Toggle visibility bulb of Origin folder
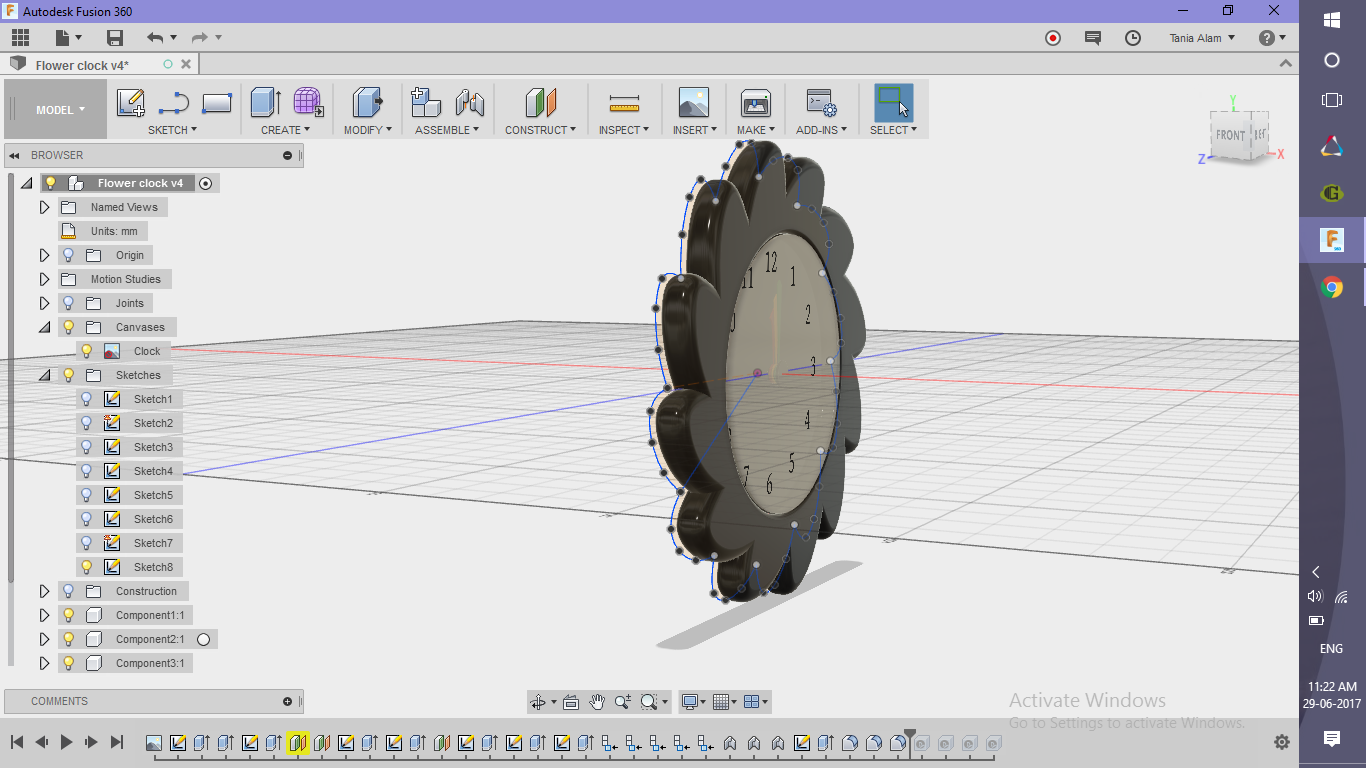The height and width of the screenshot is (768, 1366). pyautogui.click(x=68, y=255)
